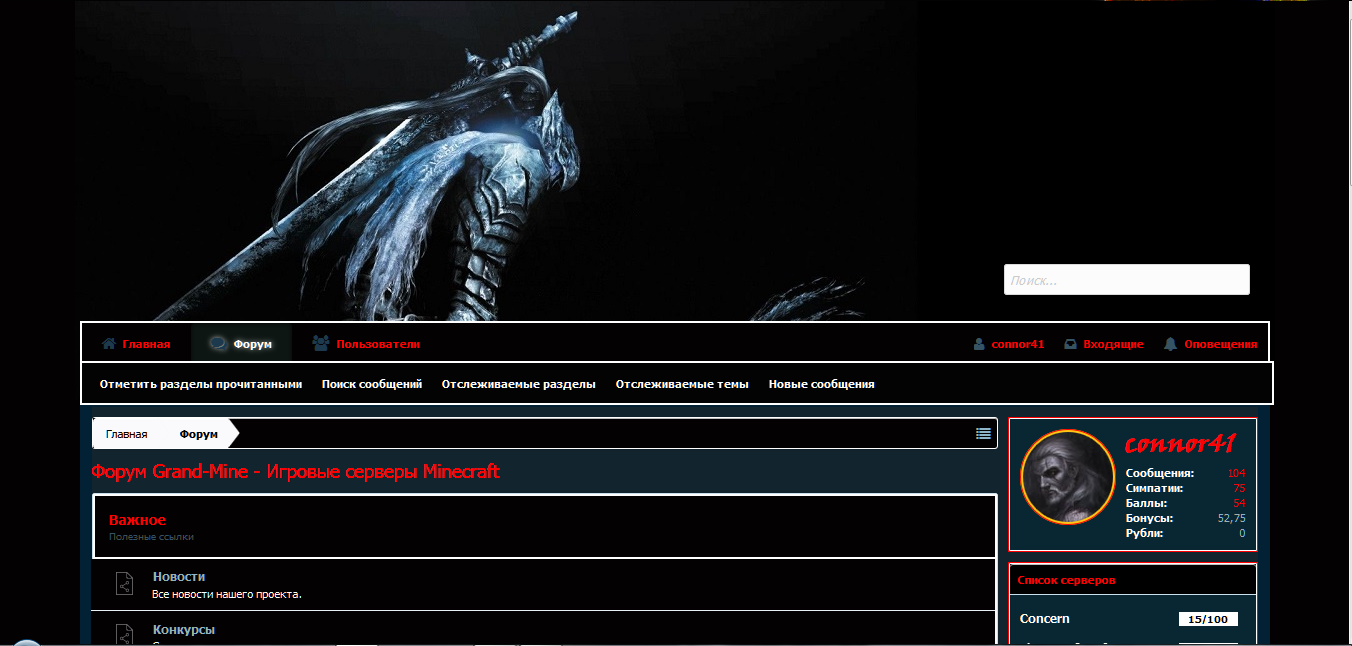Click the users icon beside Пользователи
1352x646 pixels.
pyautogui.click(x=321, y=343)
